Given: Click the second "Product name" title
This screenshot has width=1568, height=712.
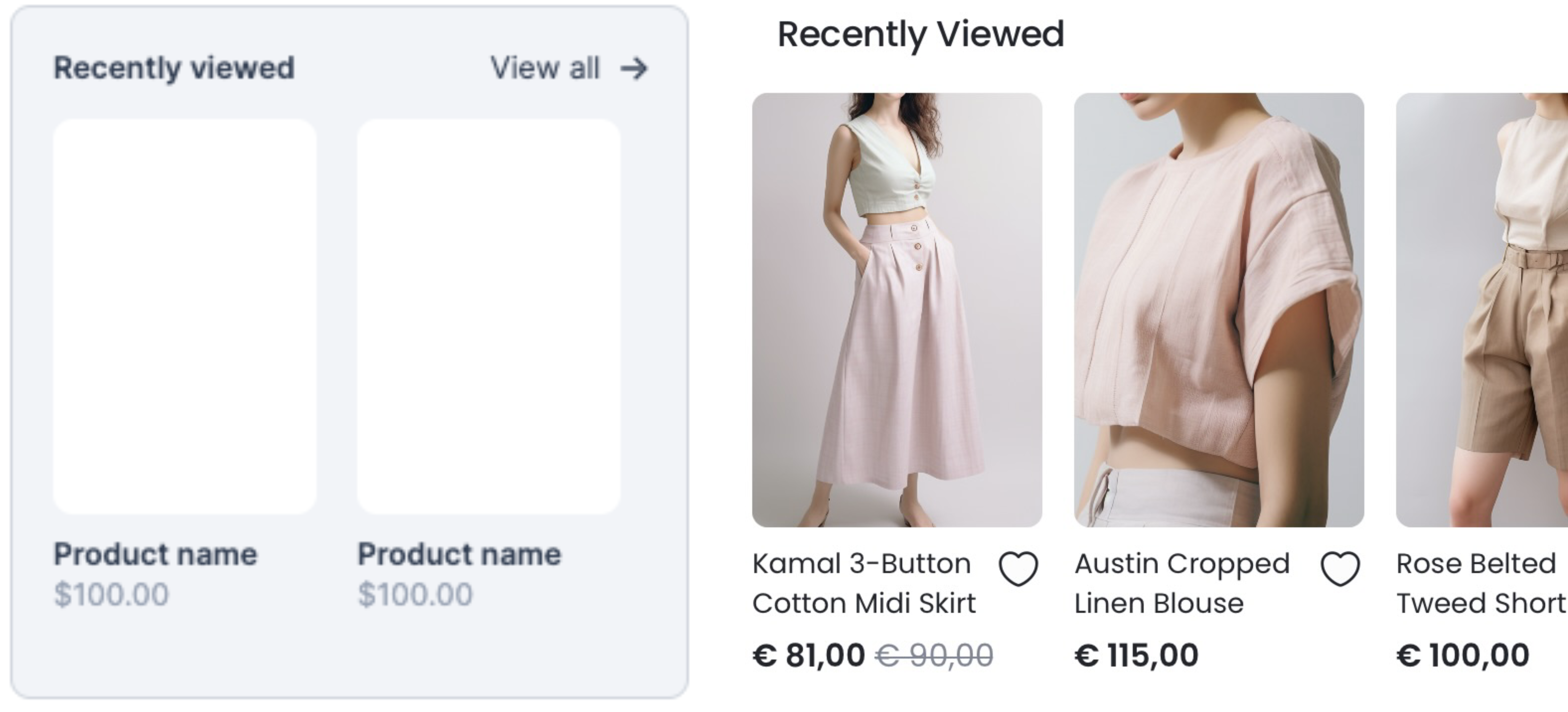Looking at the screenshot, I should tap(459, 554).
